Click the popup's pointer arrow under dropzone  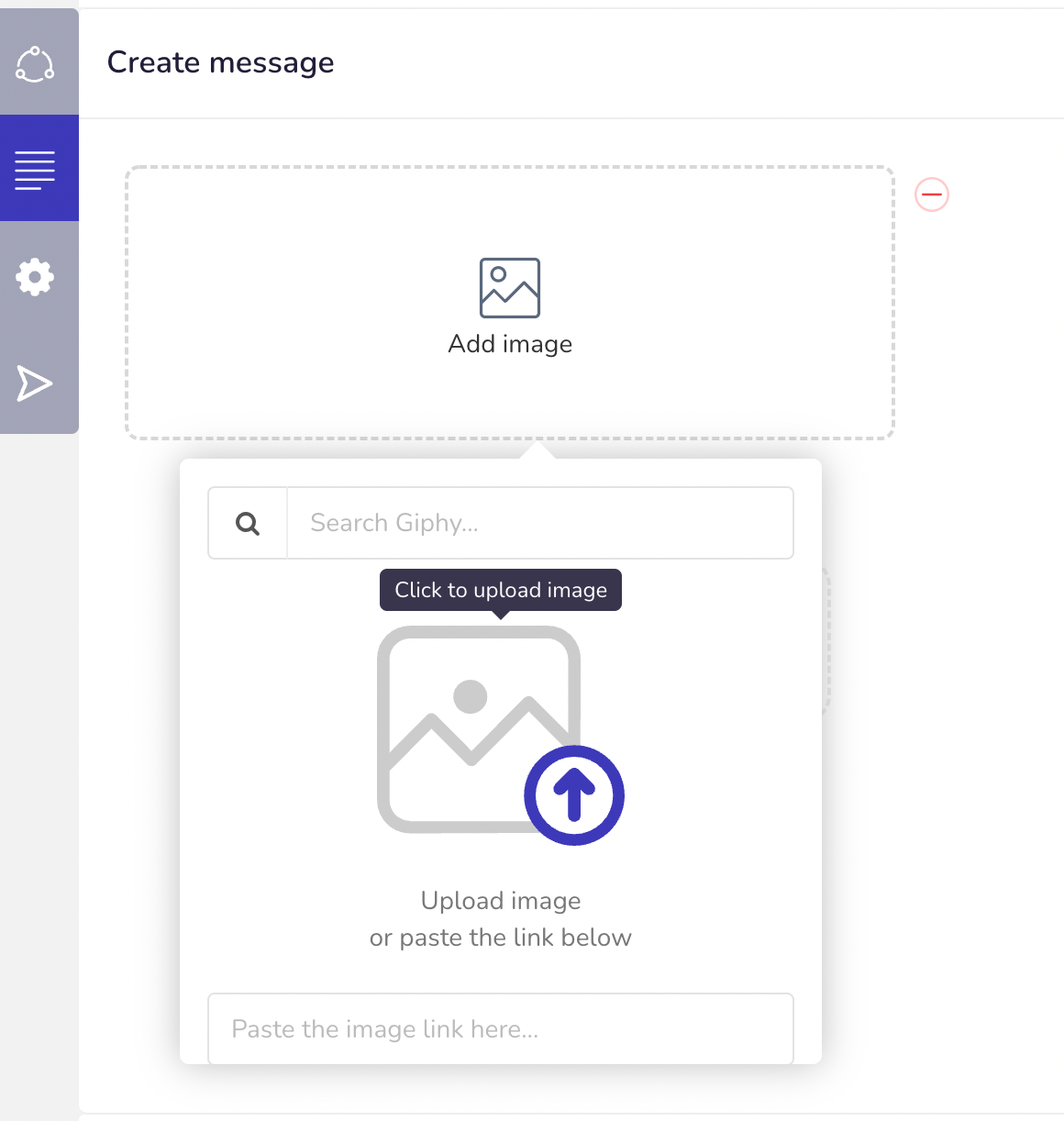(537, 450)
